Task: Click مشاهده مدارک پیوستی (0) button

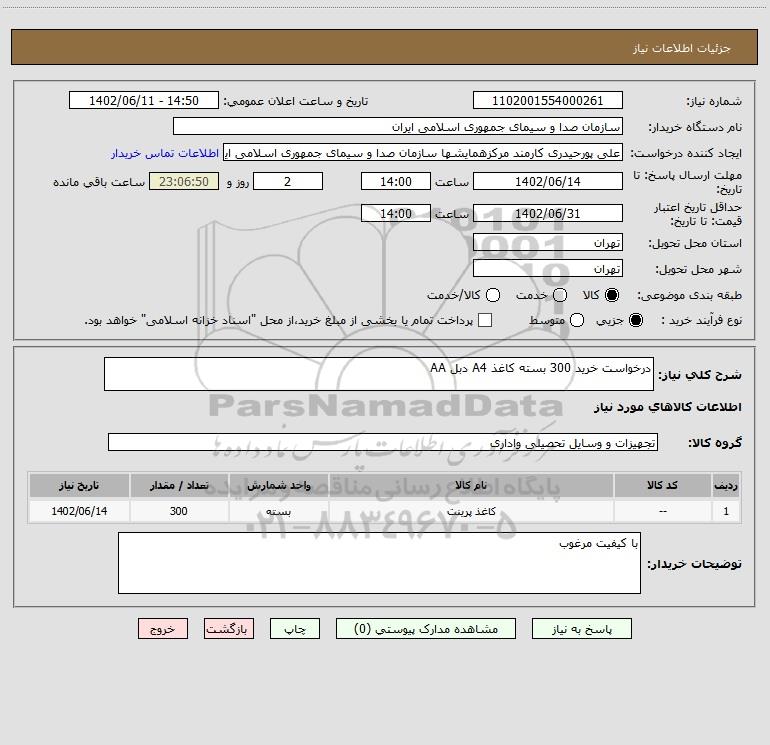Action: (x=426, y=629)
